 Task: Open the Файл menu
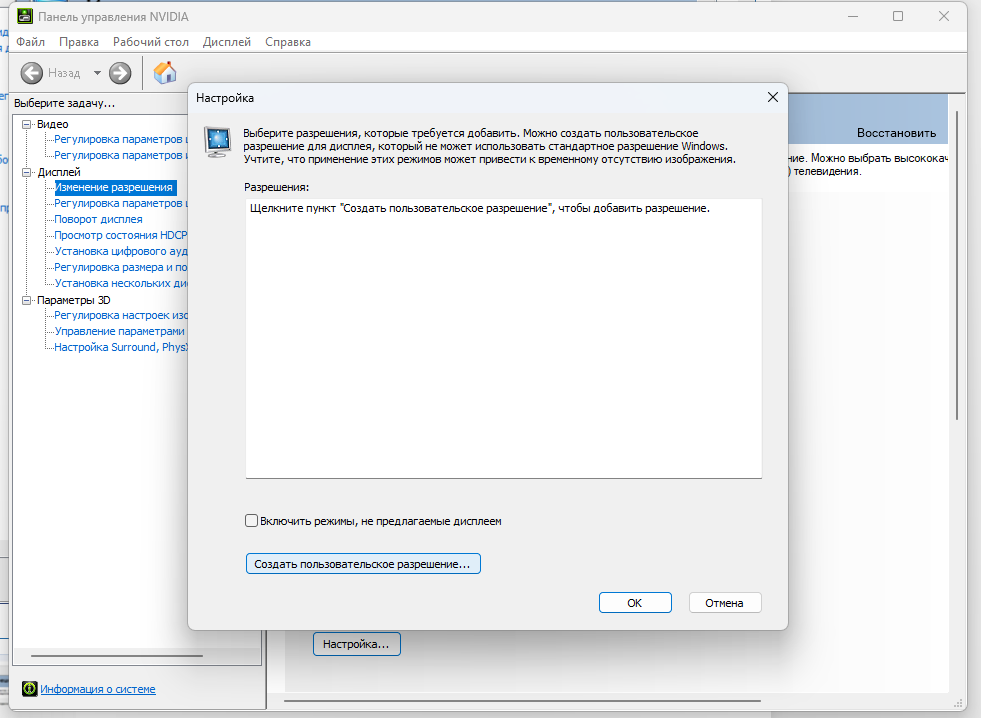(30, 42)
